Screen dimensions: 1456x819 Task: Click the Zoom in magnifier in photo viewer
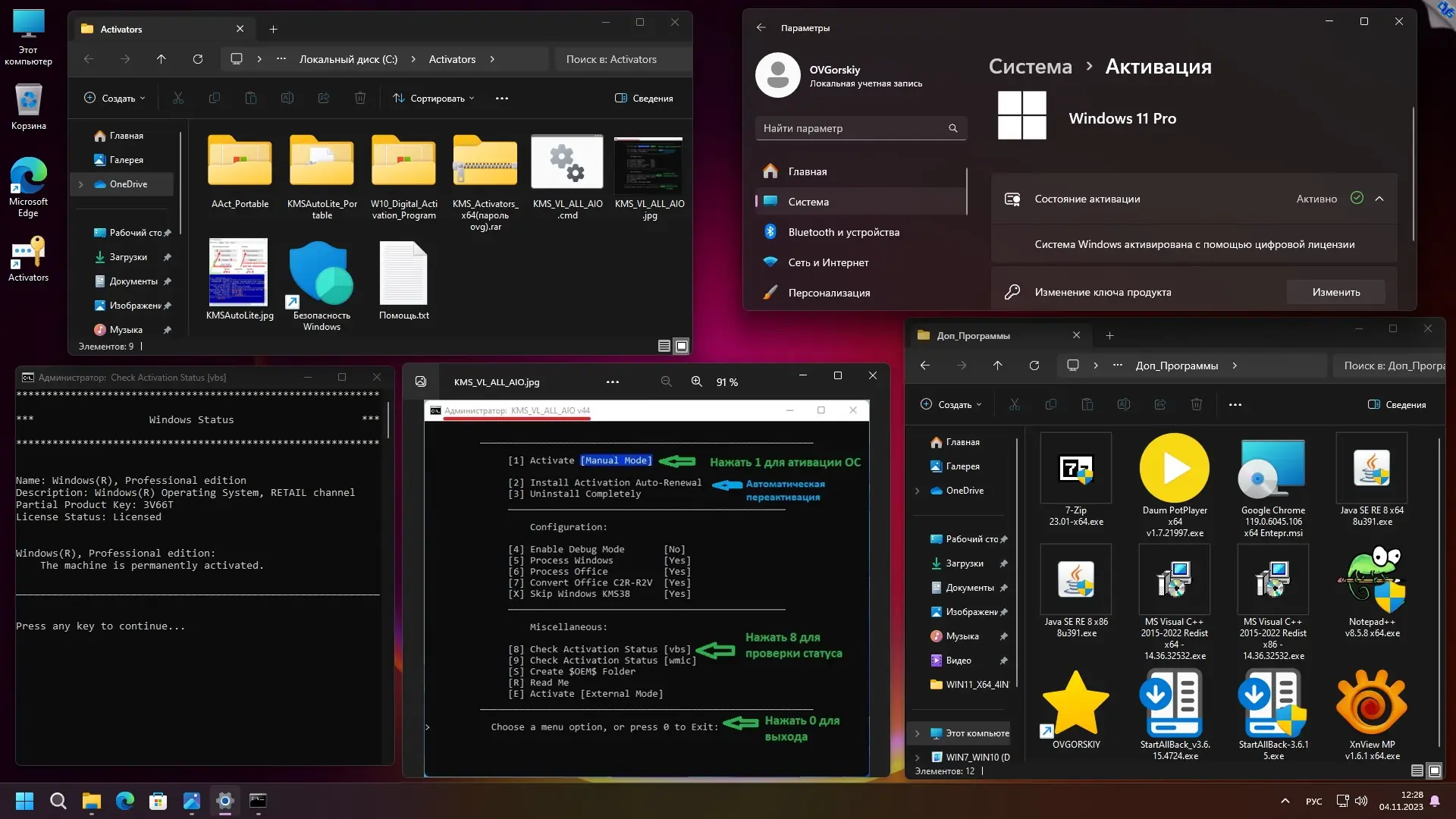tap(696, 381)
